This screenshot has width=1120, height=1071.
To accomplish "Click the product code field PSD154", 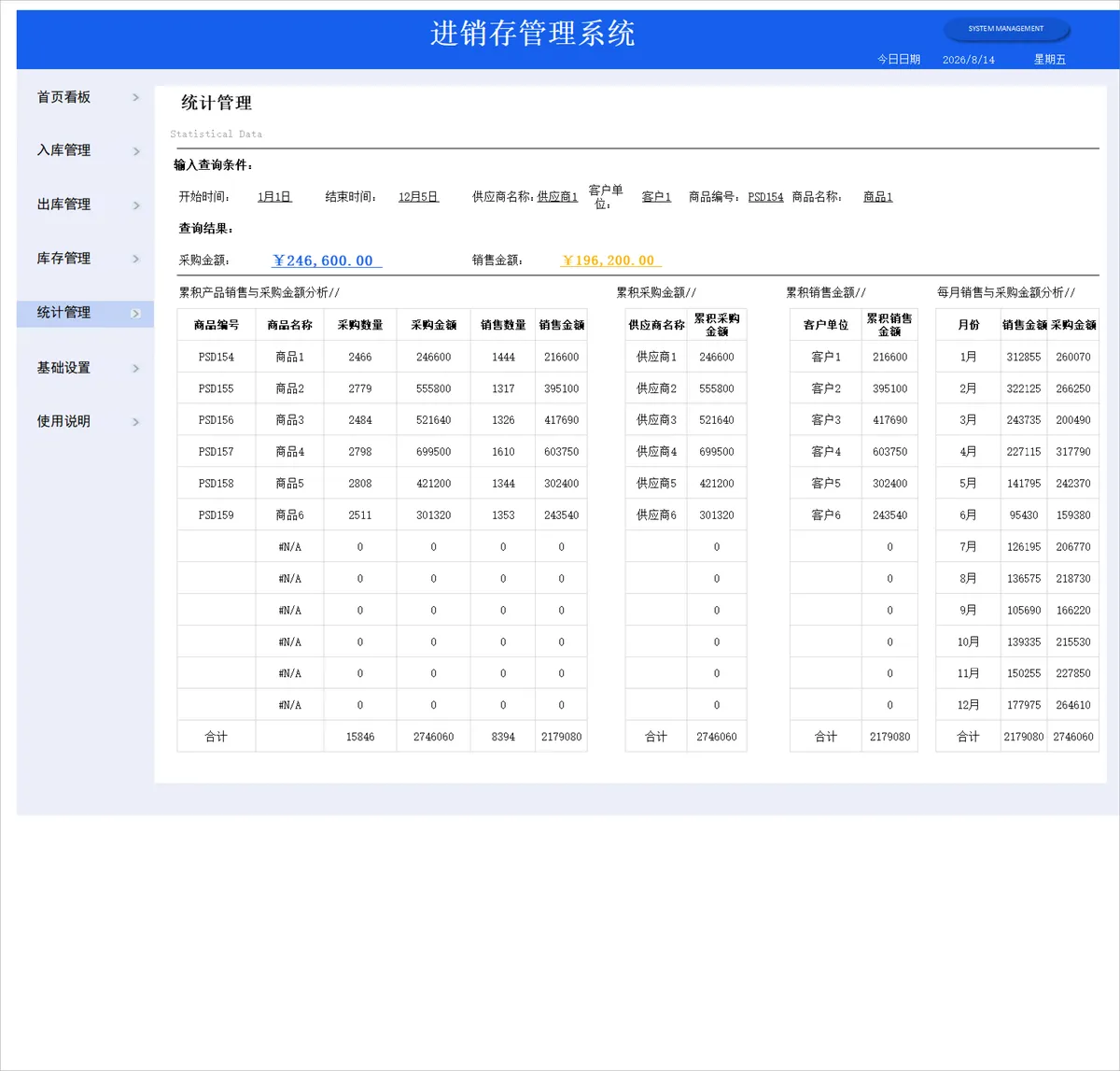I will (765, 197).
